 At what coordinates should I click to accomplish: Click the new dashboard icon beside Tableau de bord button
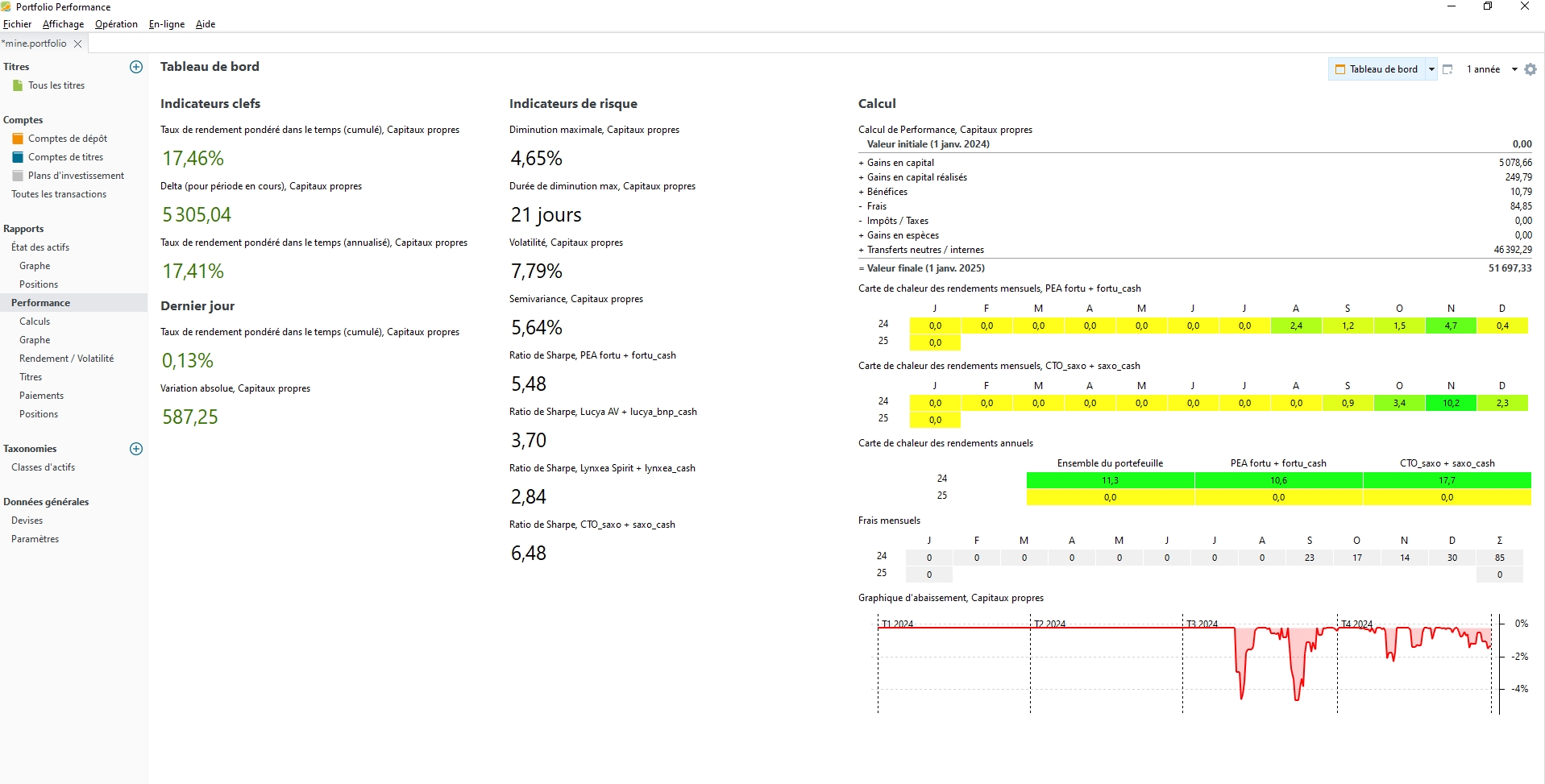(x=1447, y=69)
